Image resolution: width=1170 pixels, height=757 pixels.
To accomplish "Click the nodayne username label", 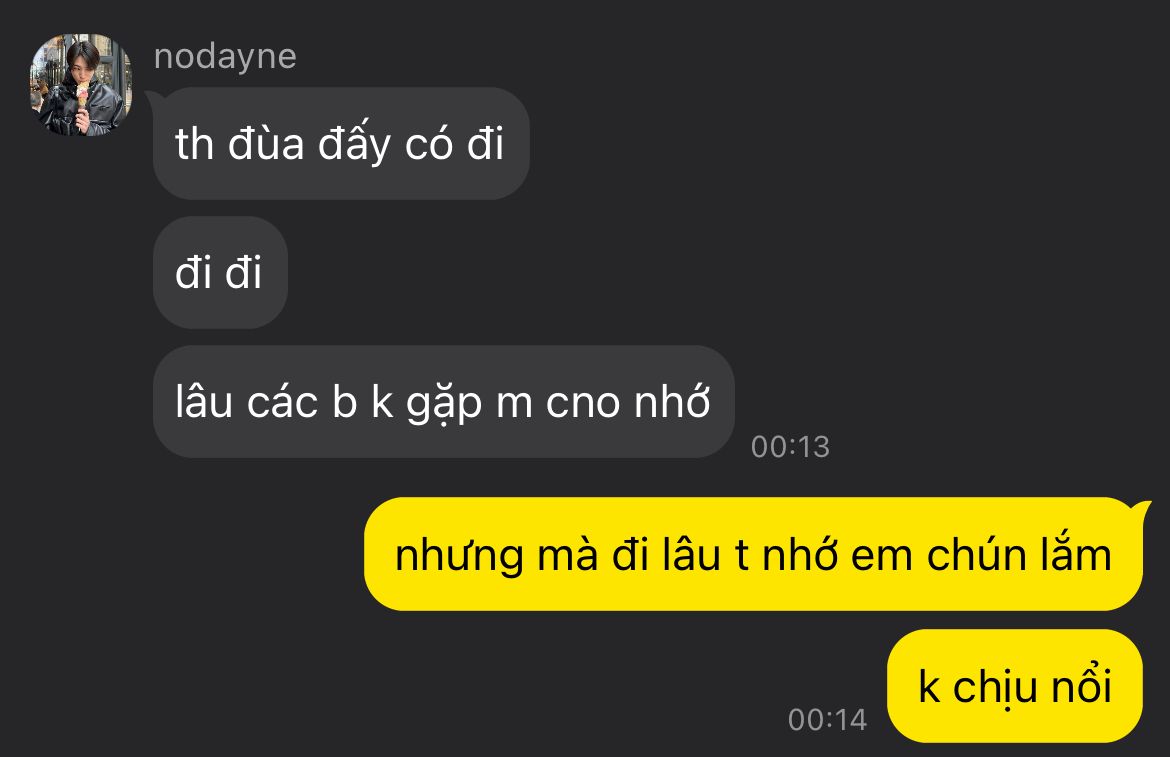I will pos(225,57).
